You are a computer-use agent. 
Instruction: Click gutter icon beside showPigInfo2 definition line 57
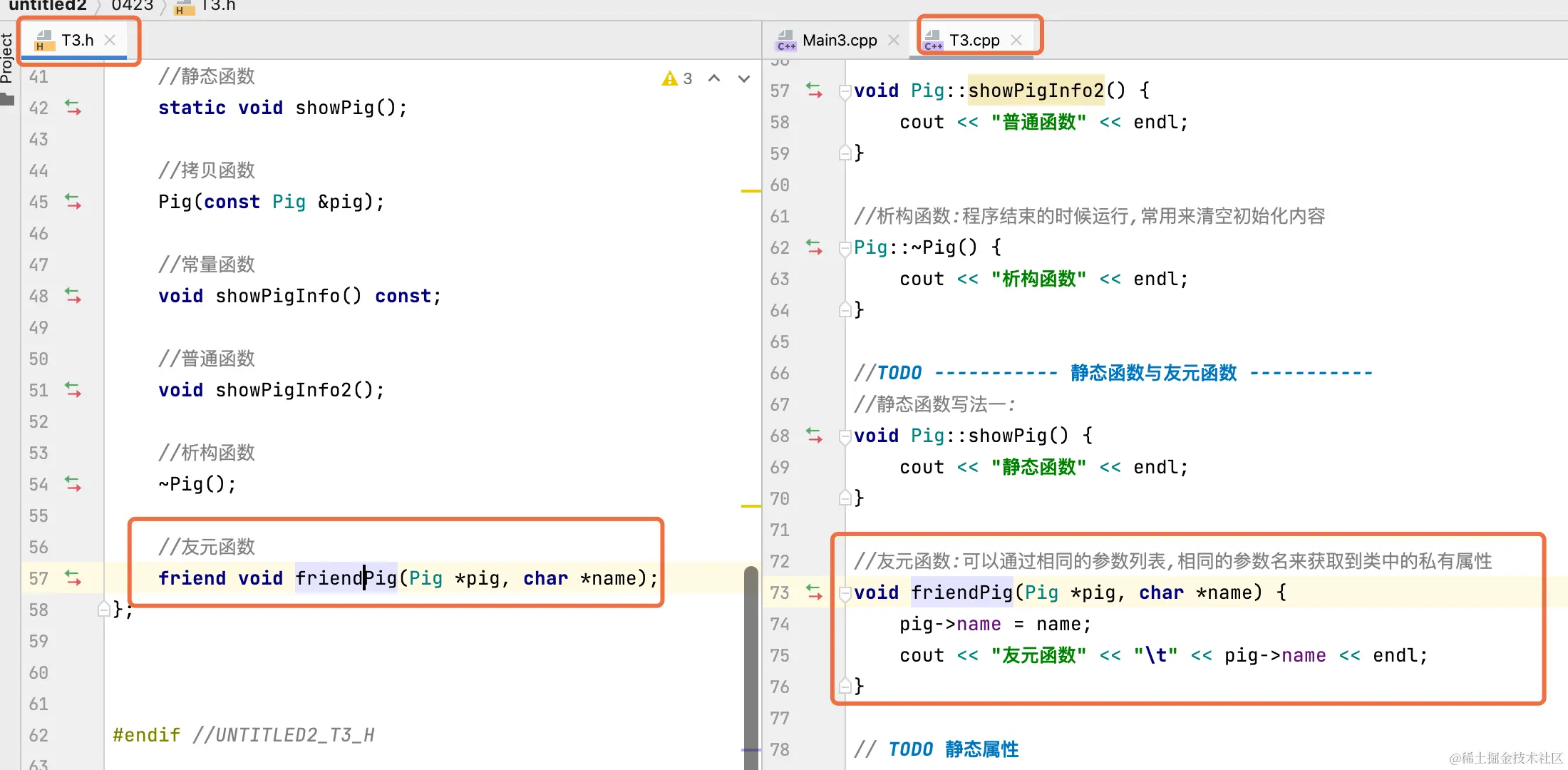814,91
